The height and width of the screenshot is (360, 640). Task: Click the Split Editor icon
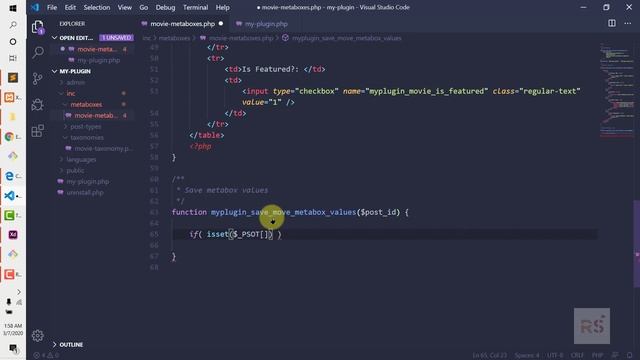tap(611, 23)
